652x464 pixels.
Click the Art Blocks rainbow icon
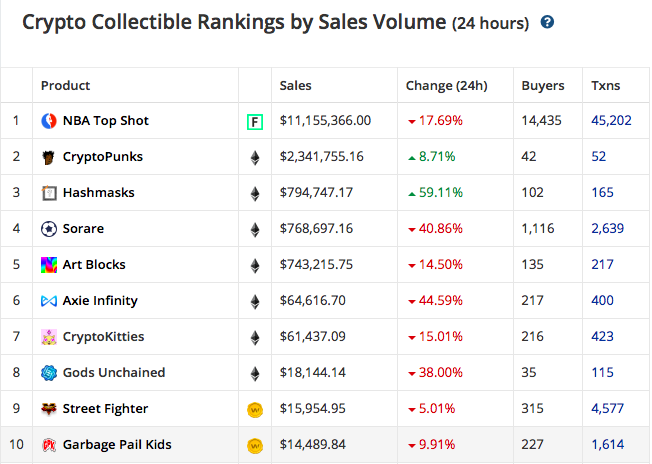click(x=49, y=265)
